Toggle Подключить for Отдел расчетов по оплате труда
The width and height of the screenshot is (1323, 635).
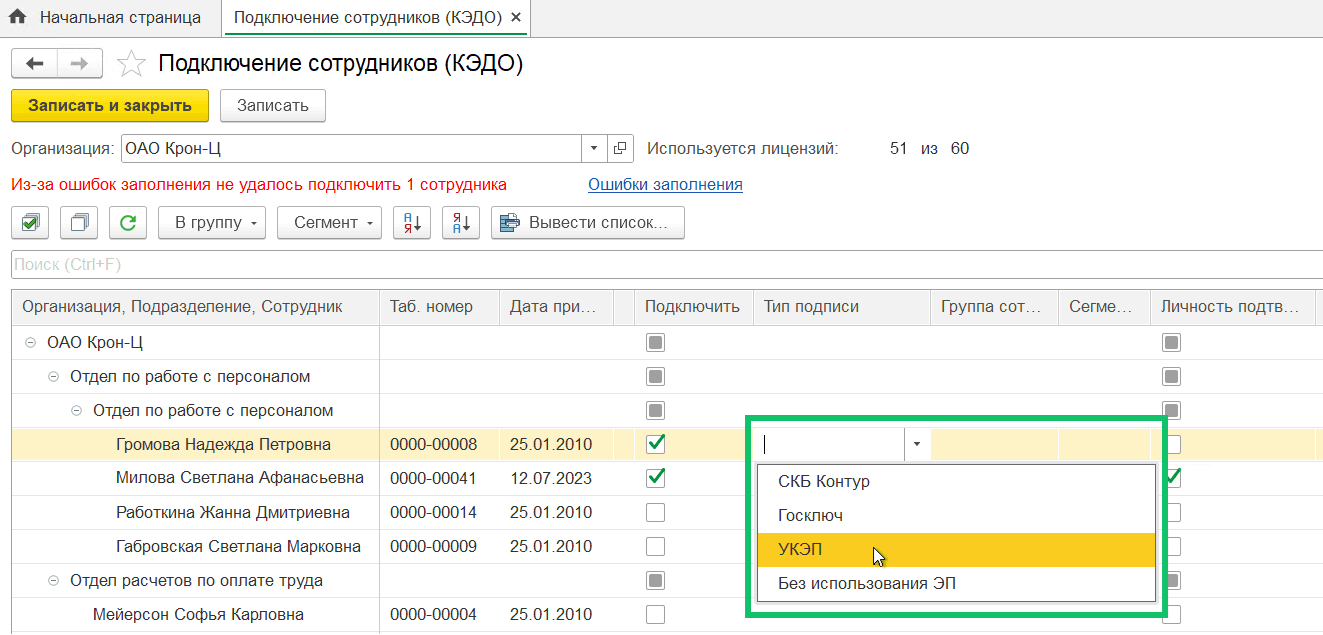tap(655, 580)
